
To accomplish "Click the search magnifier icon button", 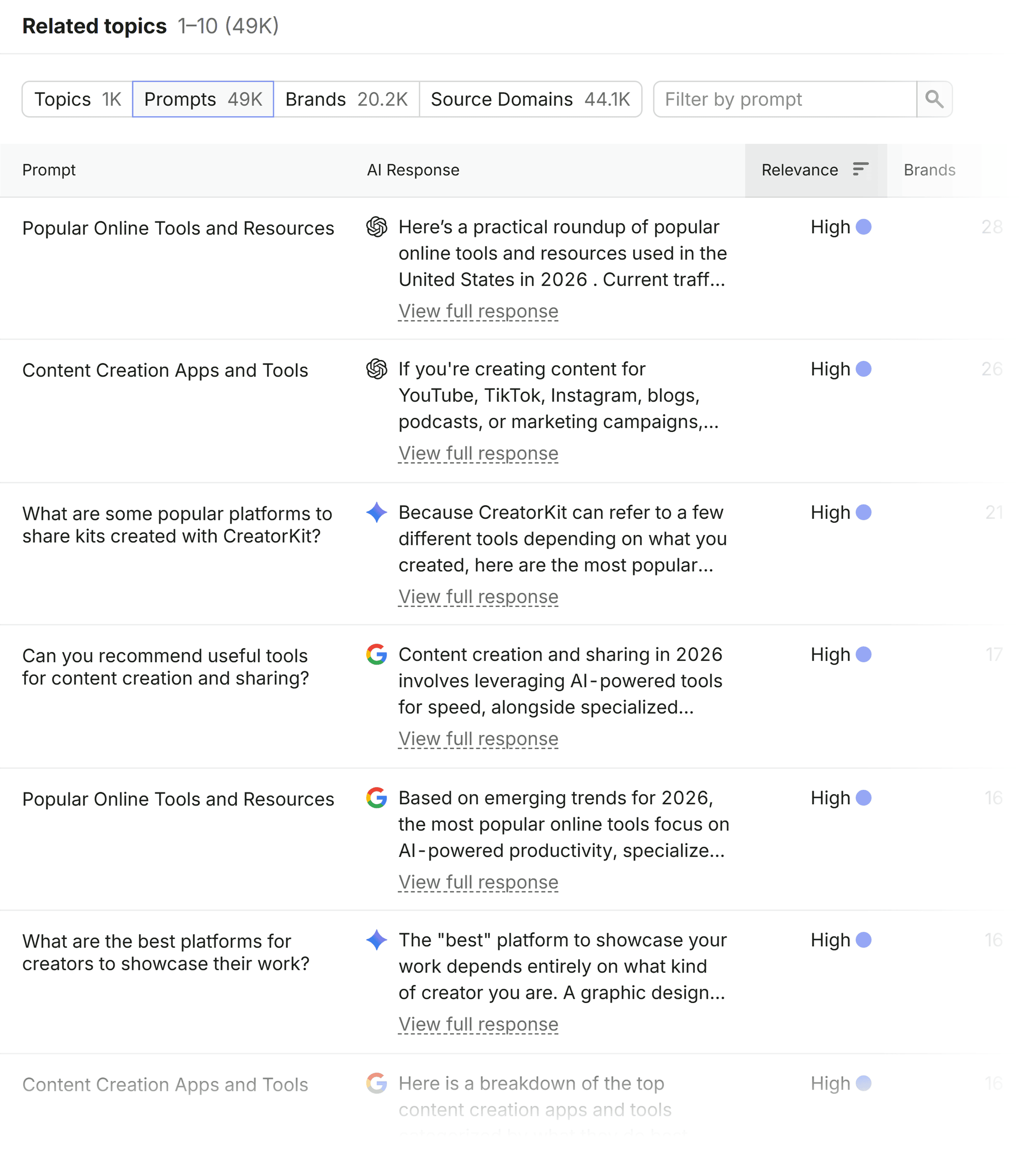I will tap(934, 99).
